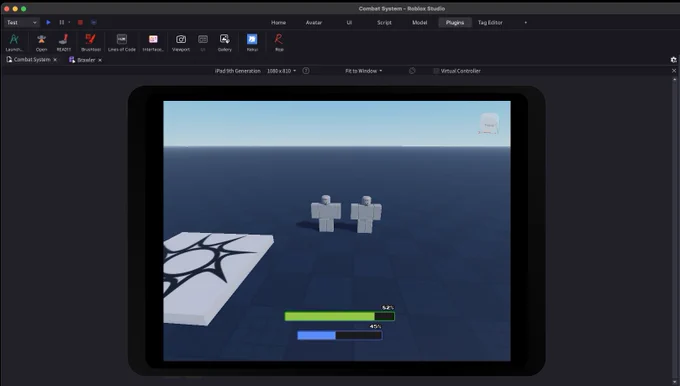The height and width of the screenshot is (386, 680).
Task: Stop the test with the red Stop button
Action: 80,22
